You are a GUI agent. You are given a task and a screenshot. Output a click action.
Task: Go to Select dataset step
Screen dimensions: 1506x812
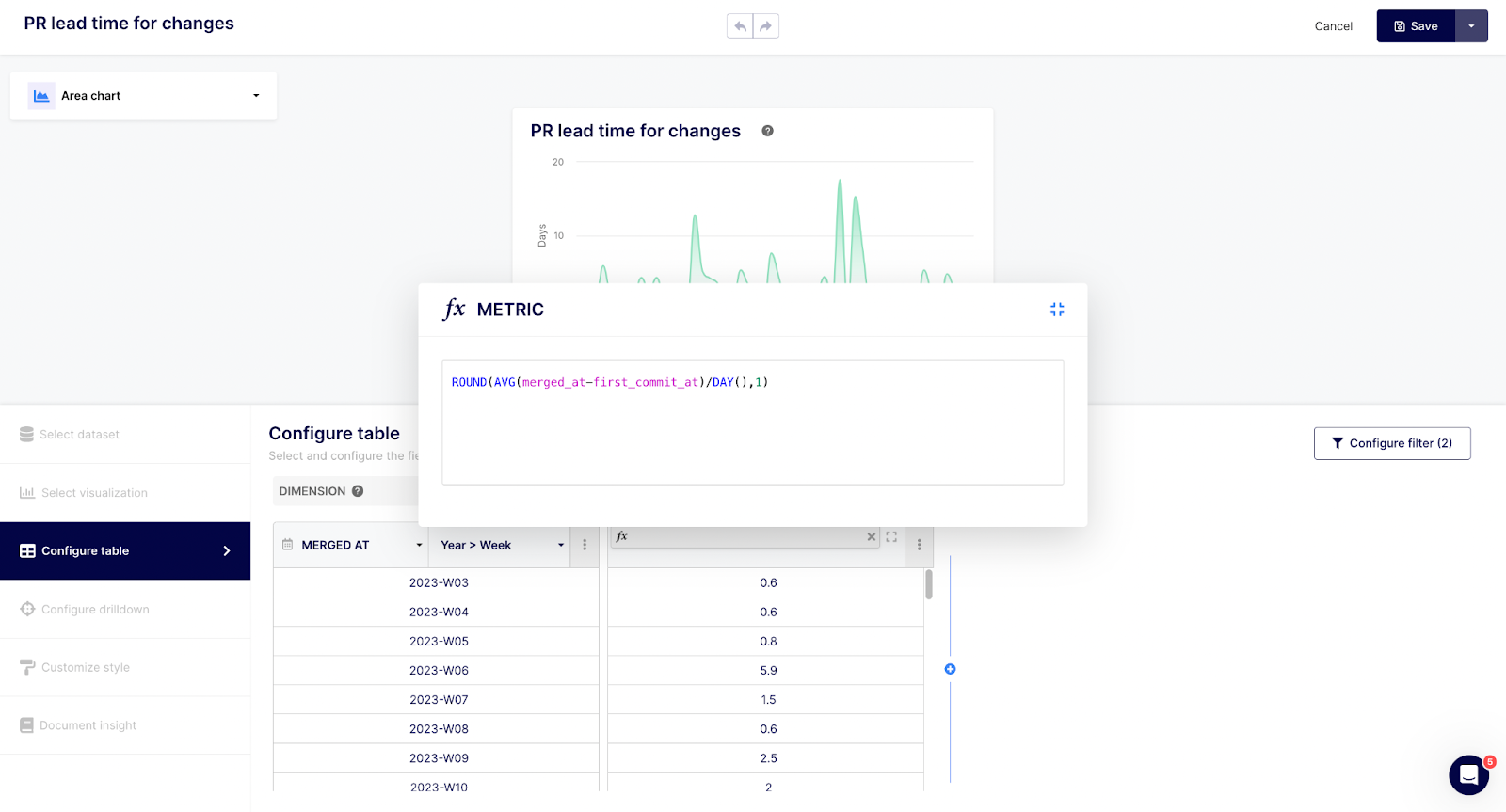click(79, 435)
